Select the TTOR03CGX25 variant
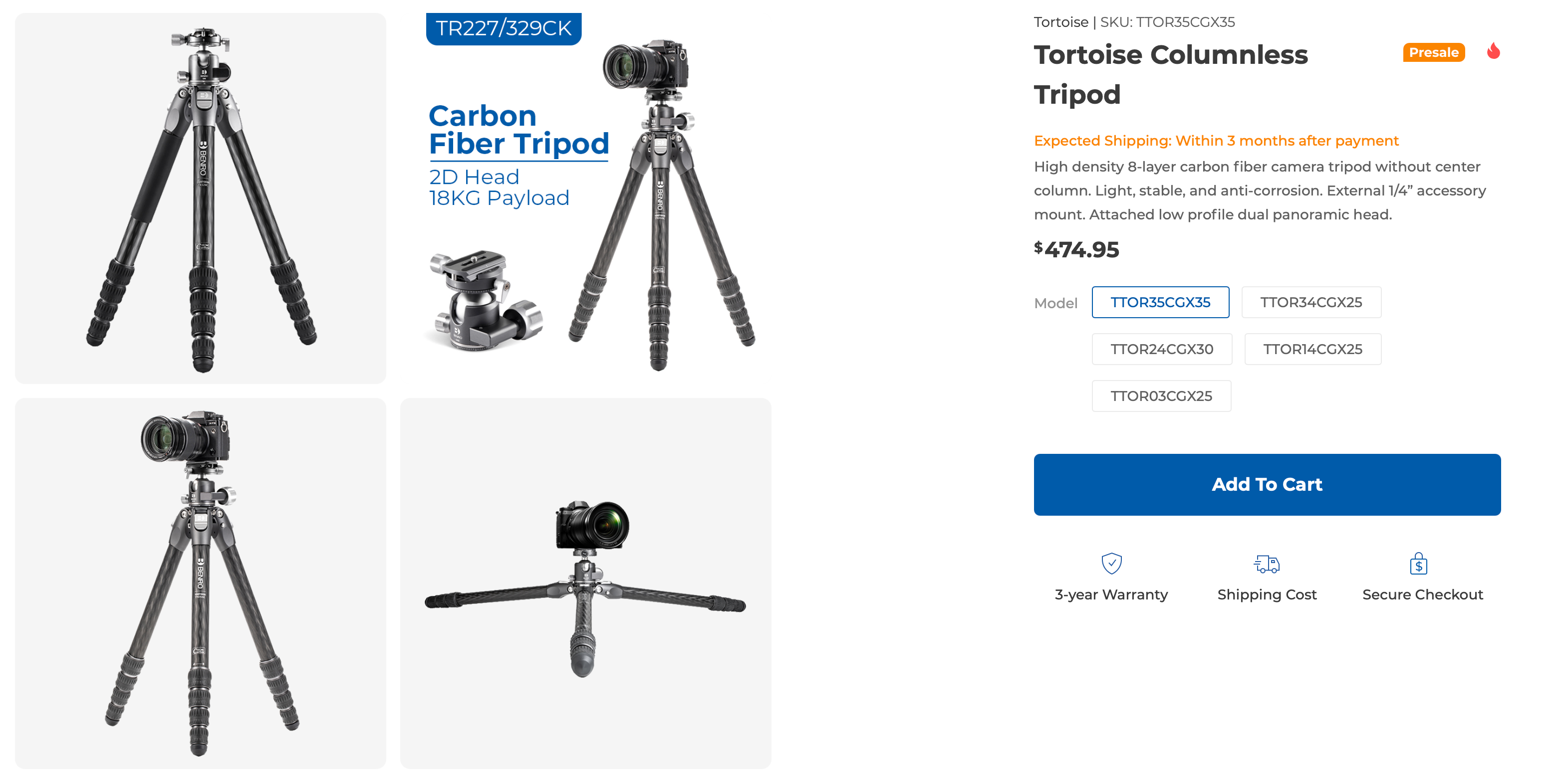This screenshot has height=784, width=1566. click(x=1160, y=395)
